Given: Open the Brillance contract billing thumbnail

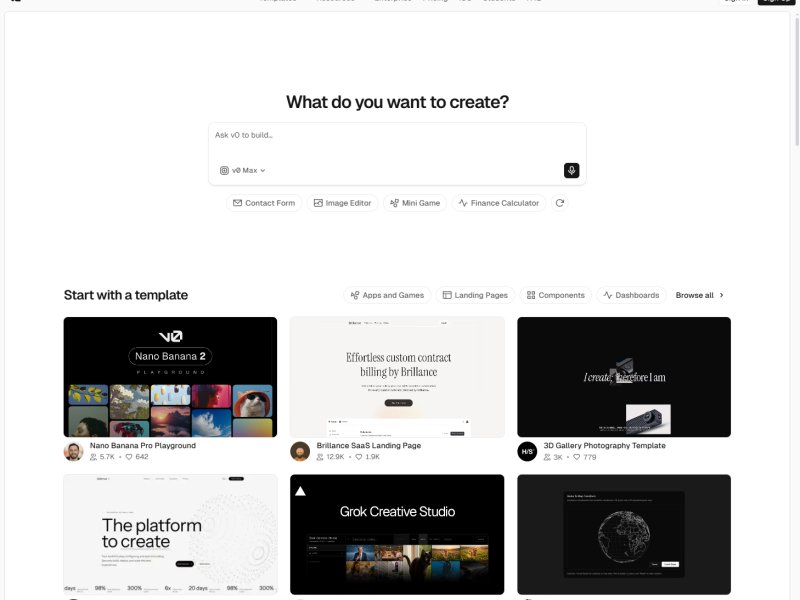Looking at the screenshot, I should pyautogui.click(x=397, y=377).
